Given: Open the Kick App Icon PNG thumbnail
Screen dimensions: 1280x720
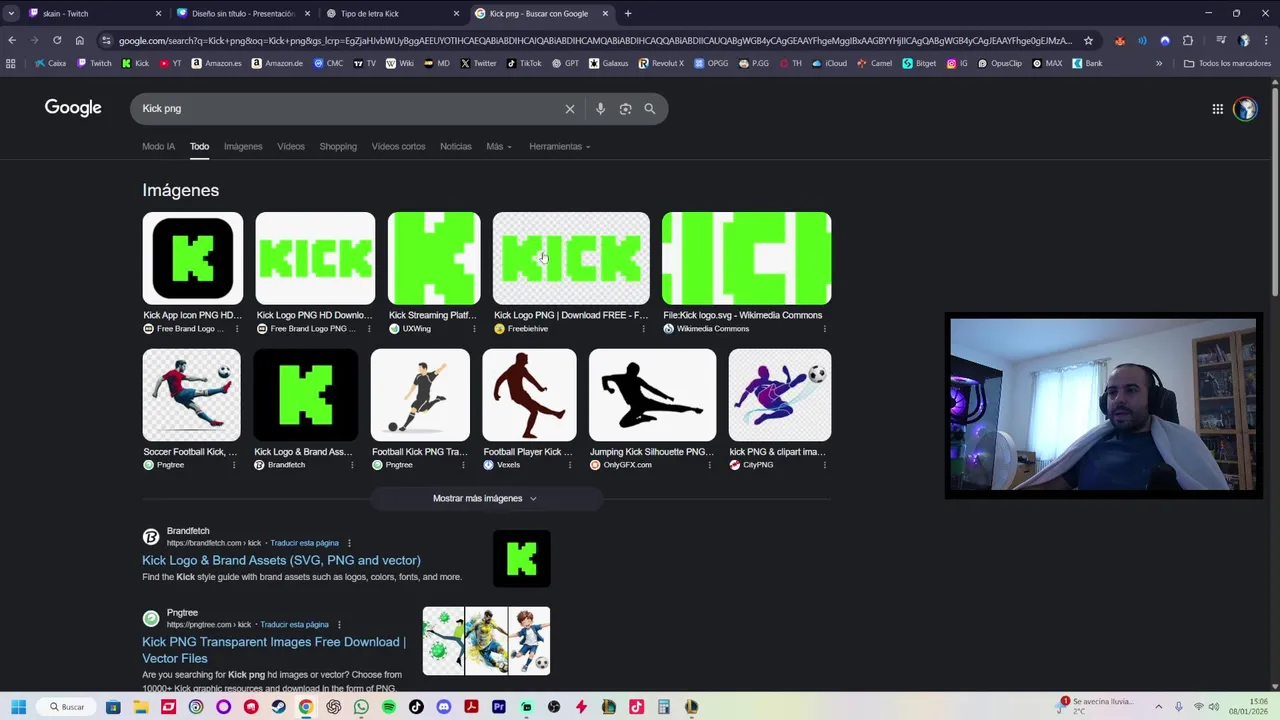Looking at the screenshot, I should [x=193, y=258].
